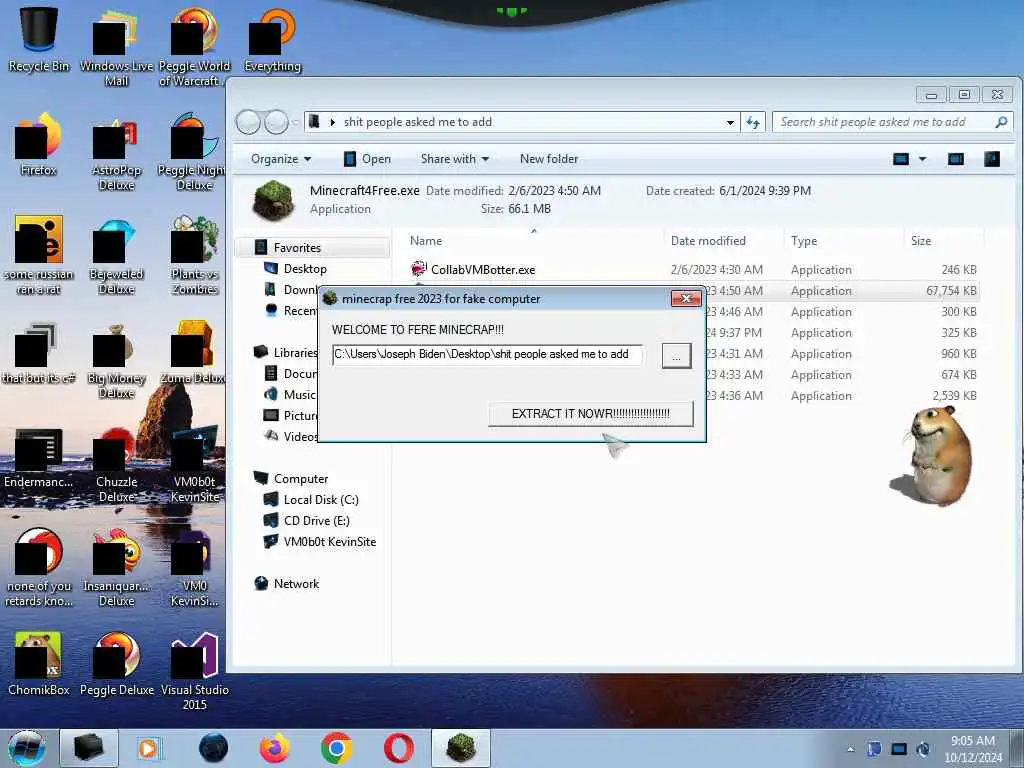Open Explorer help button in toolbar
The height and width of the screenshot is (768, 1024).
click(991, 159)
